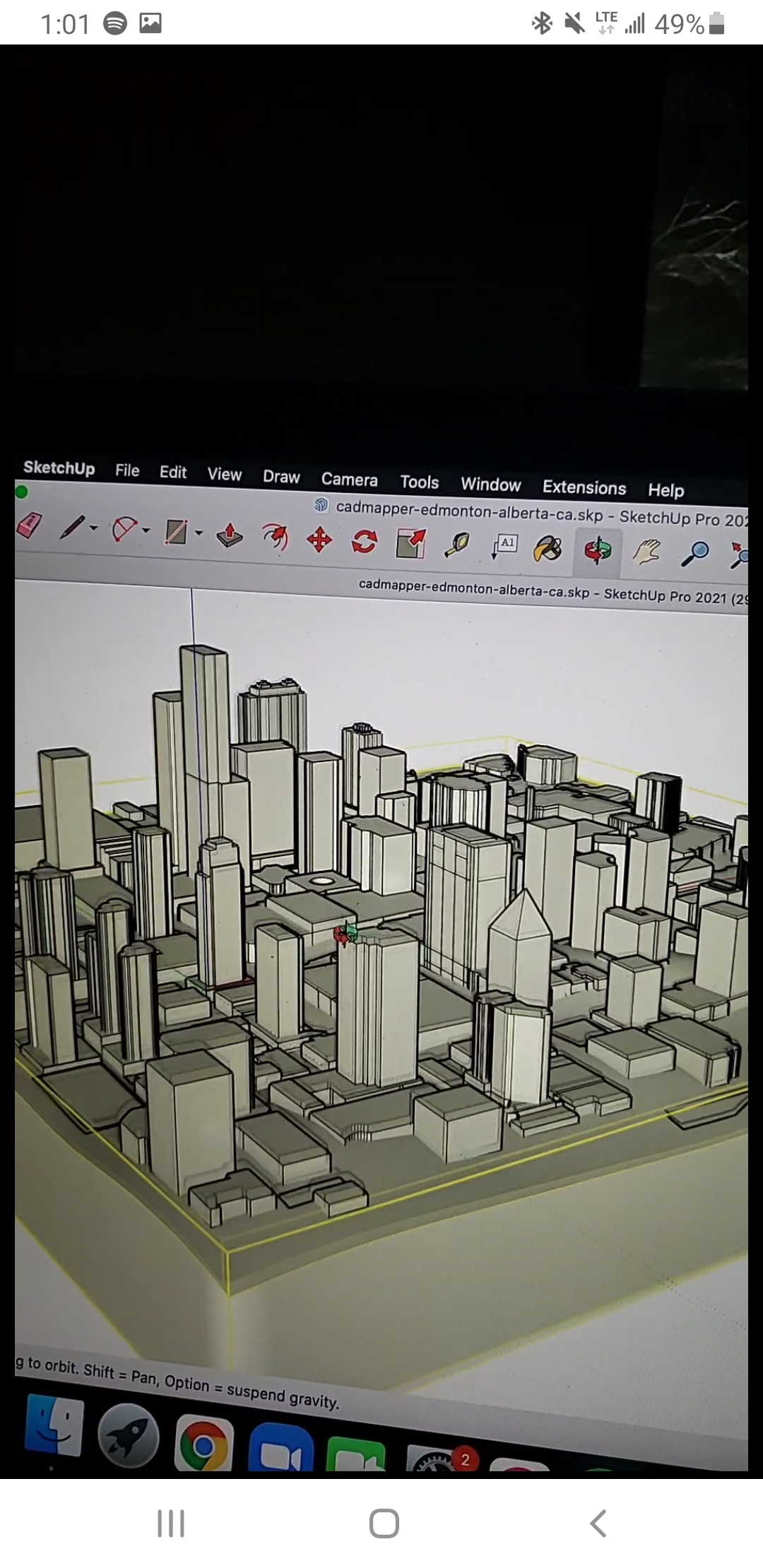763x1568 pixels.
Task: Open the Extensions menu
Action: (584, 487)
